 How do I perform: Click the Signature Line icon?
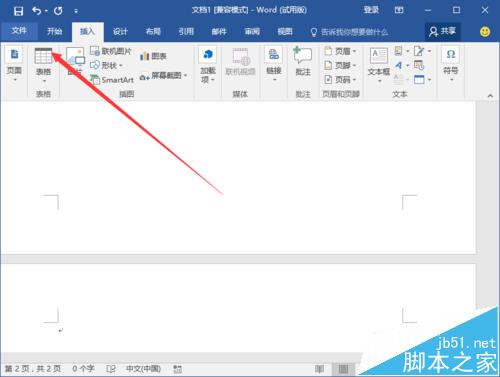coord(419,51)
